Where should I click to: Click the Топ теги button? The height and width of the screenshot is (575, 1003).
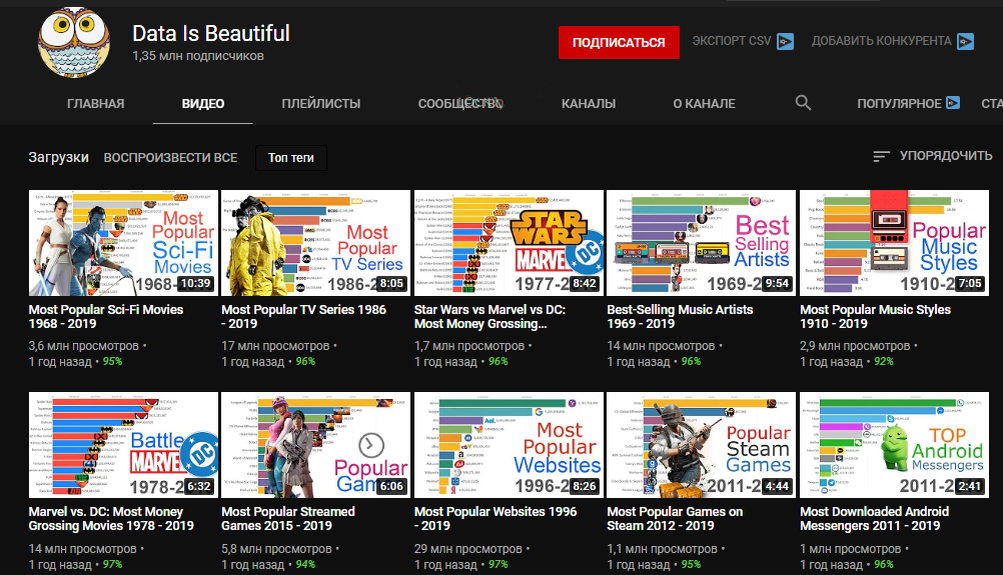[291, 158]
